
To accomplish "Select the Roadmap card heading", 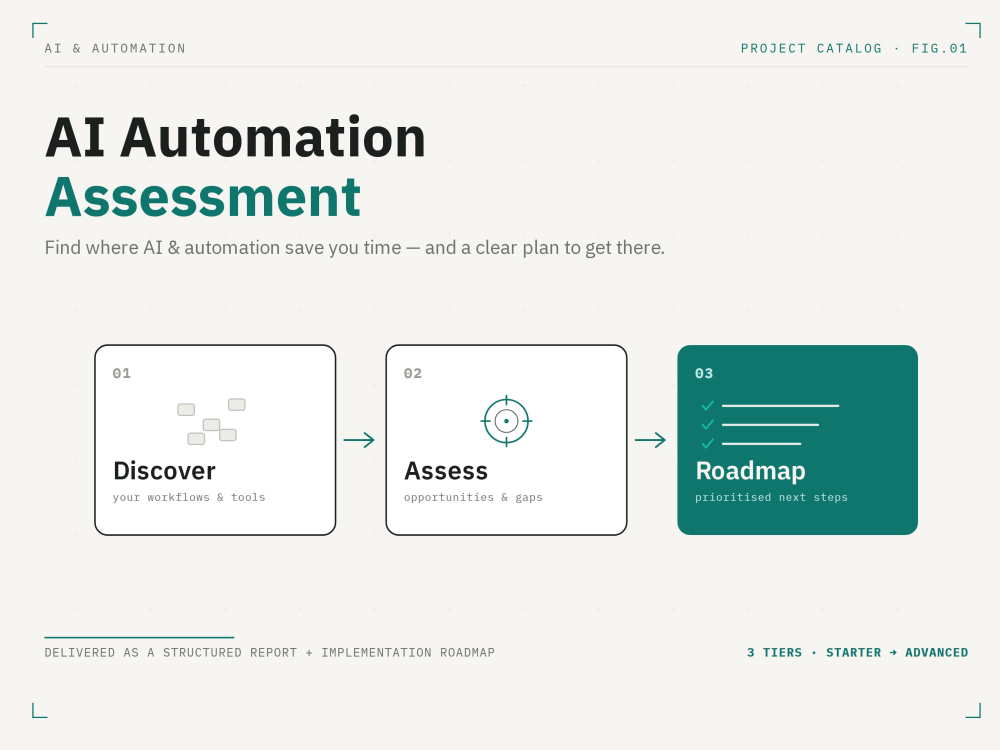I will tap(751, 471).
